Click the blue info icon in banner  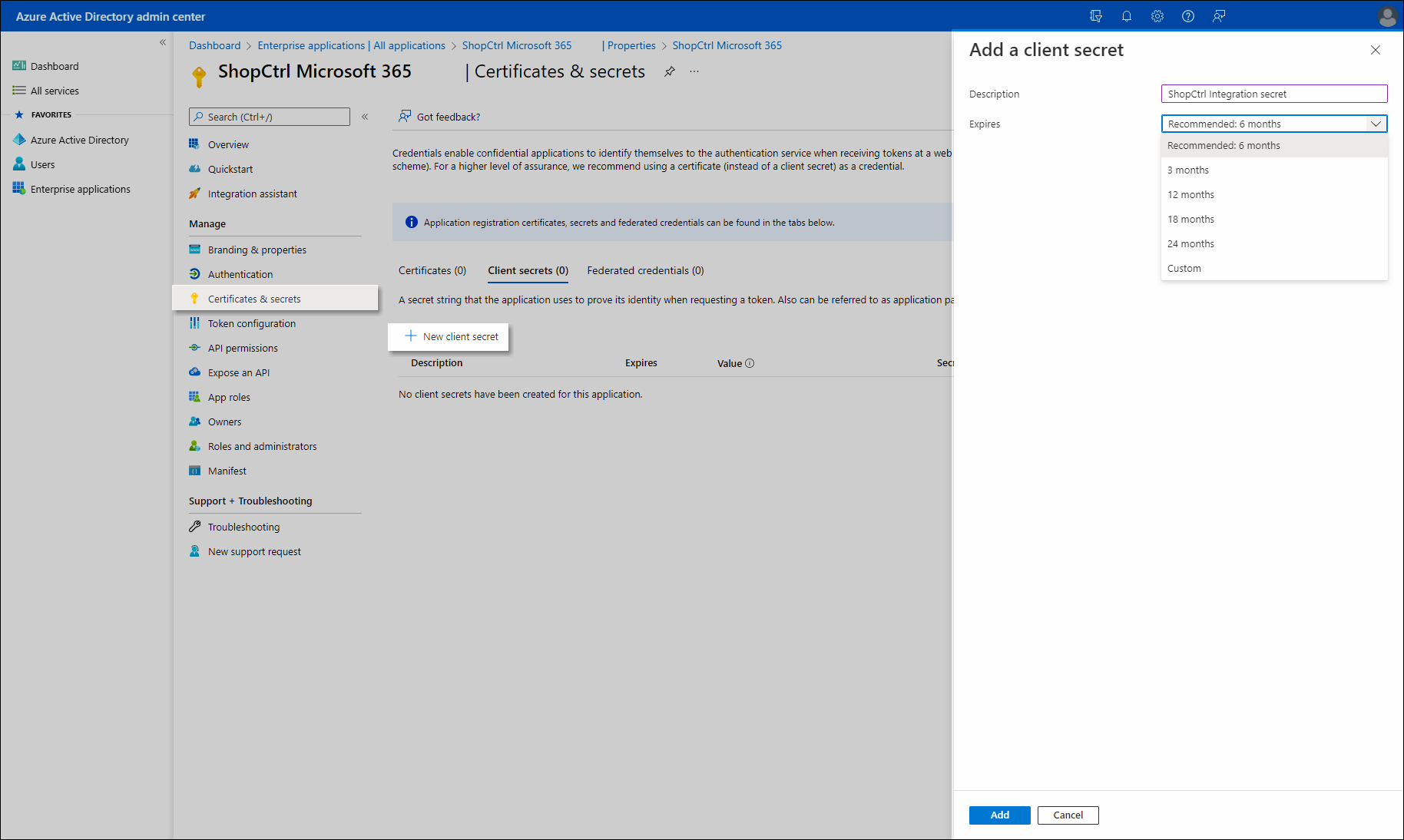411,222
